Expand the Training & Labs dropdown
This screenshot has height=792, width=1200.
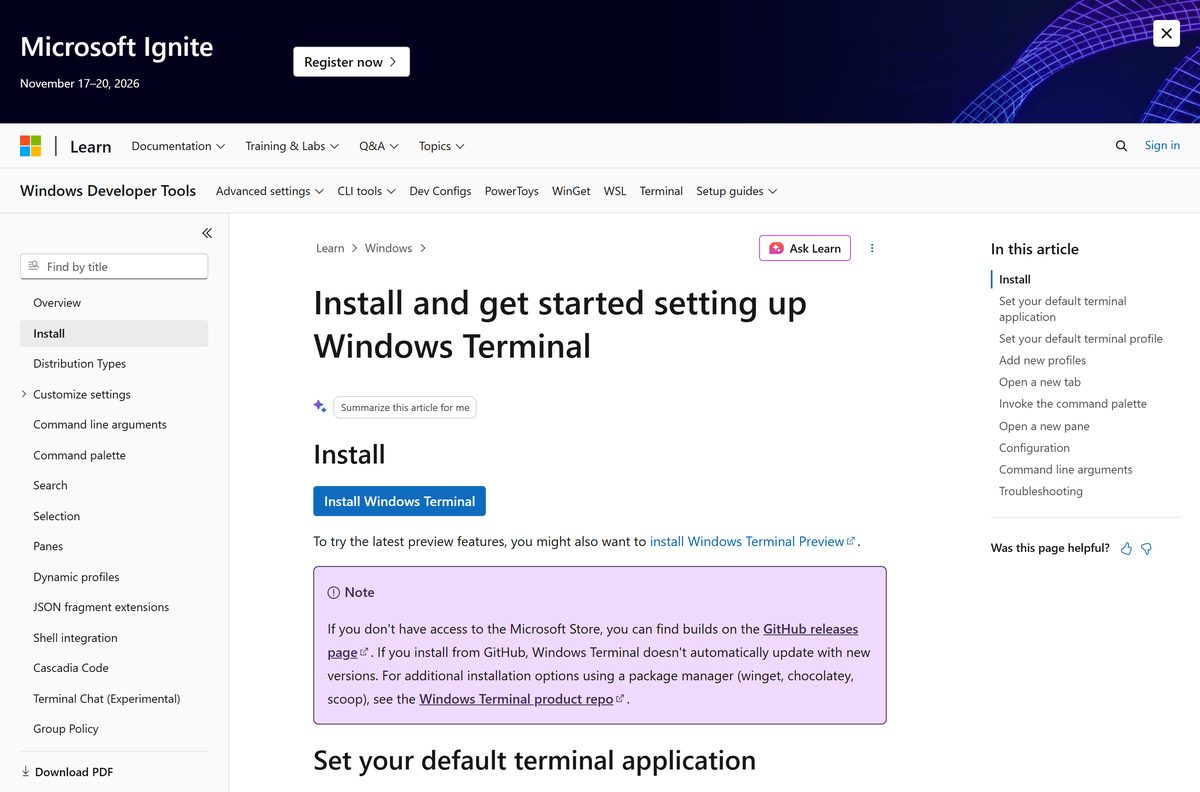point(292,146)
